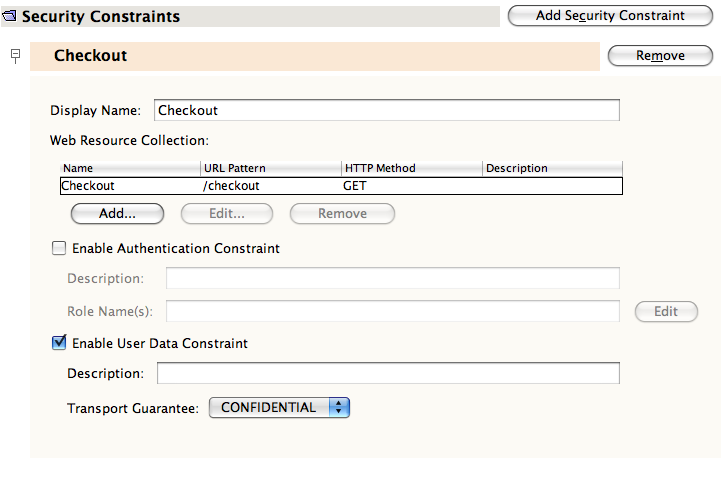Click authentication Description field

click(x=392, y=278)
